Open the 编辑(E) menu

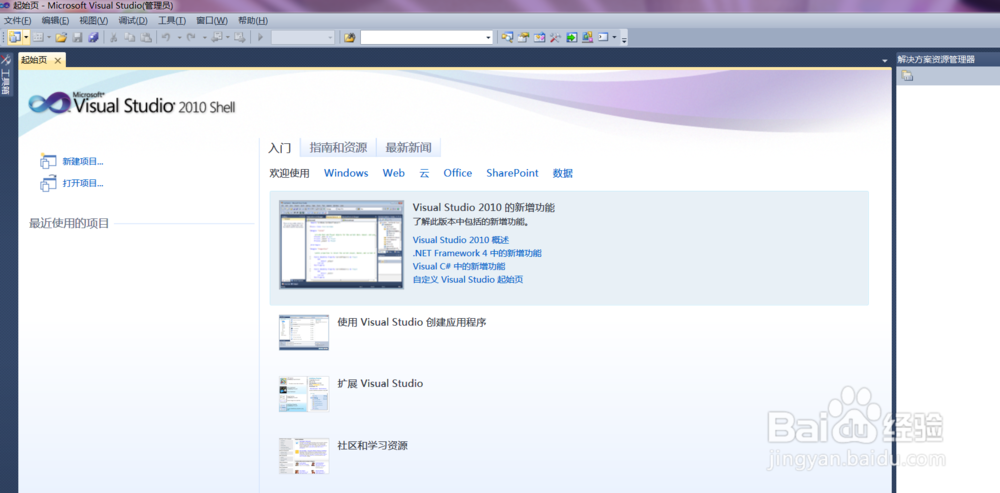(55, 20)
